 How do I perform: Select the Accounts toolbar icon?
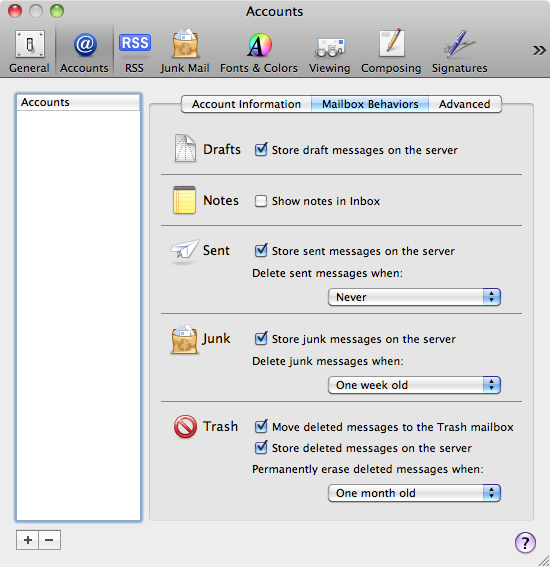84,52
